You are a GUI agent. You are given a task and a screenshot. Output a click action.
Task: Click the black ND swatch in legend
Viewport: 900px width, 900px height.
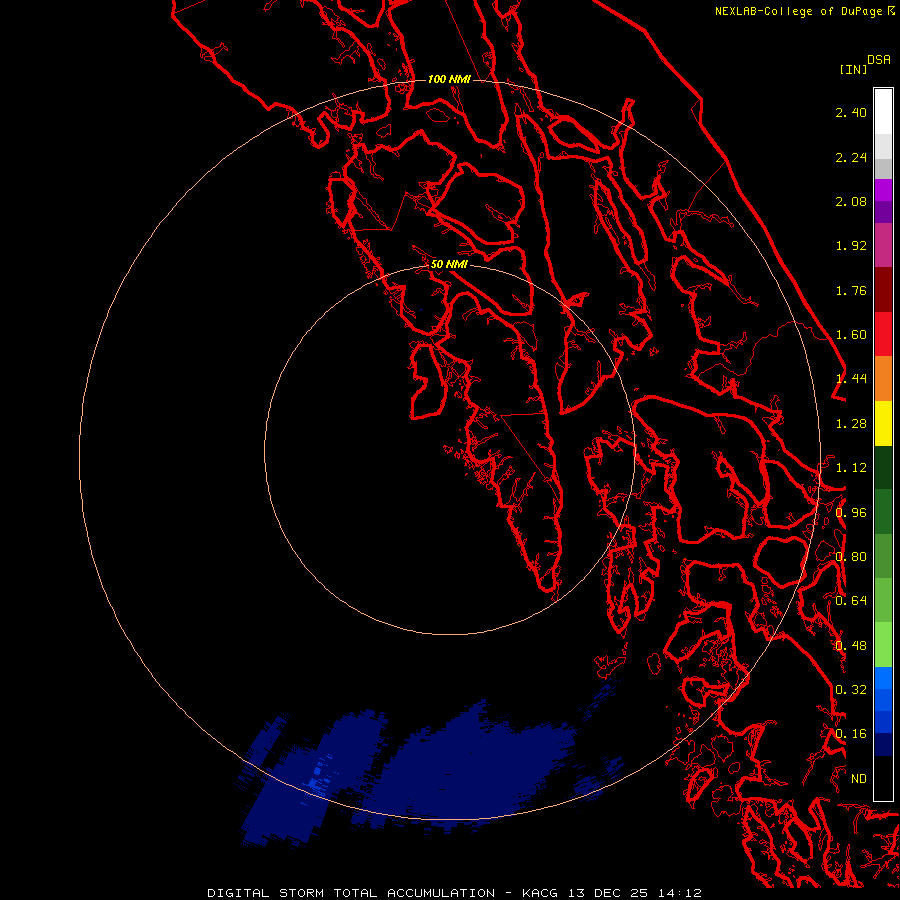click(883, 778)
